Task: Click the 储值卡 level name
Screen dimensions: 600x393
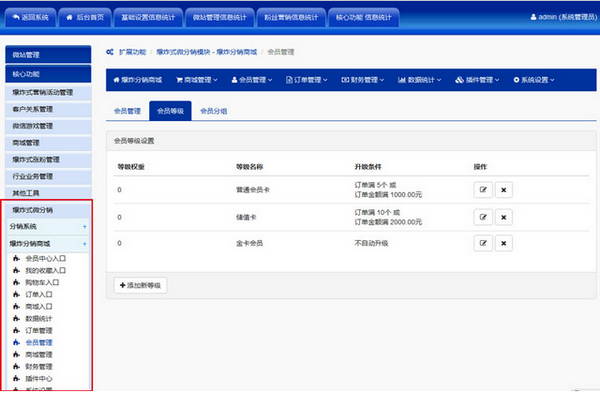Action: coord(246,217)
